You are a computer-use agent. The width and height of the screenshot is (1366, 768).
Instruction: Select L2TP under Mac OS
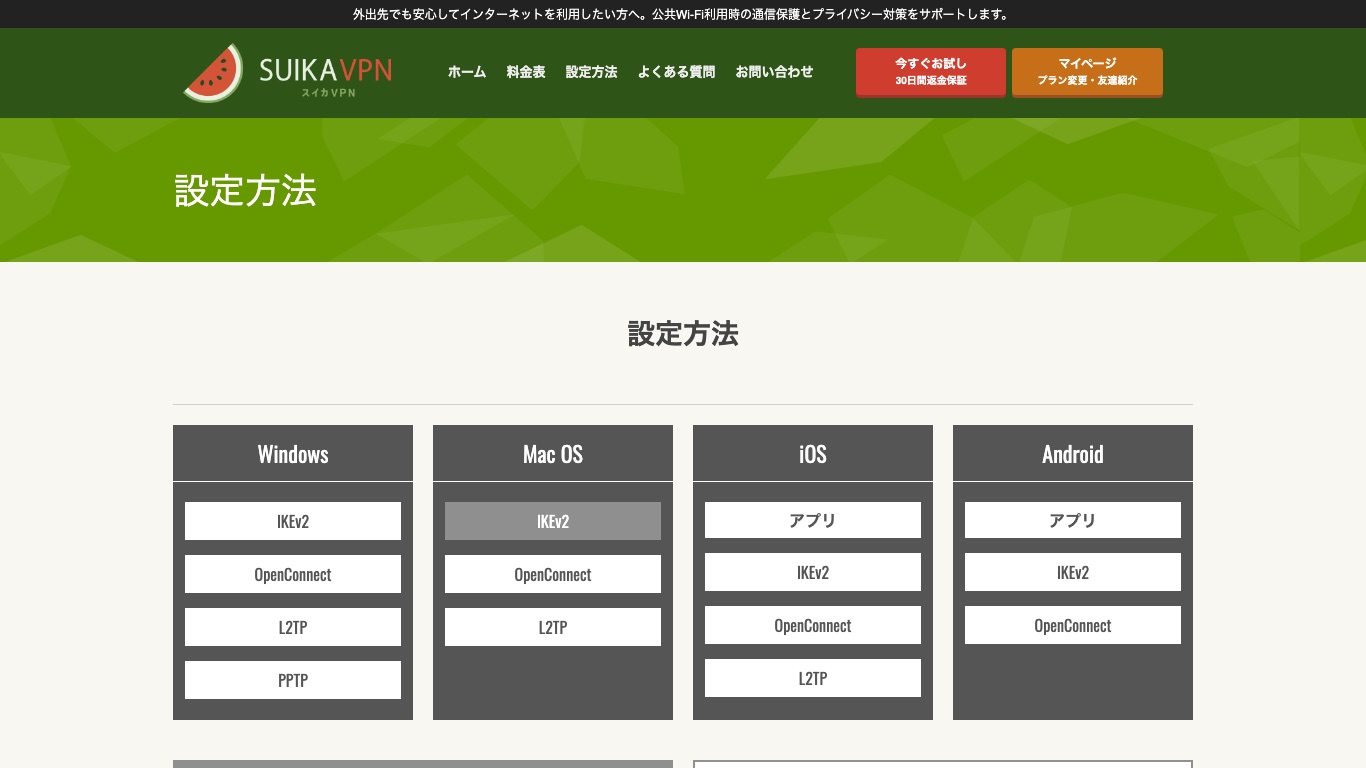pos(553,627)
